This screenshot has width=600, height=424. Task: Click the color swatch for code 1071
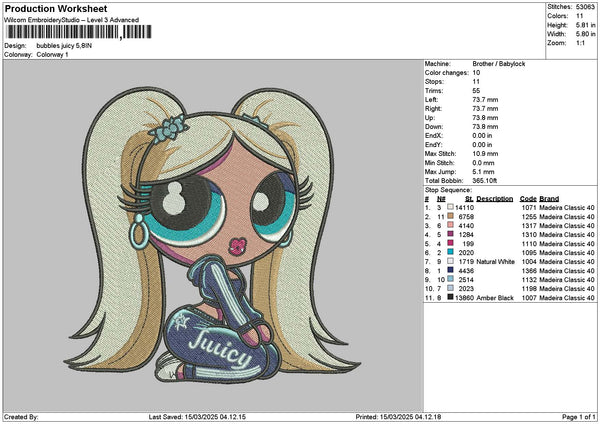[x=450, y=207]
